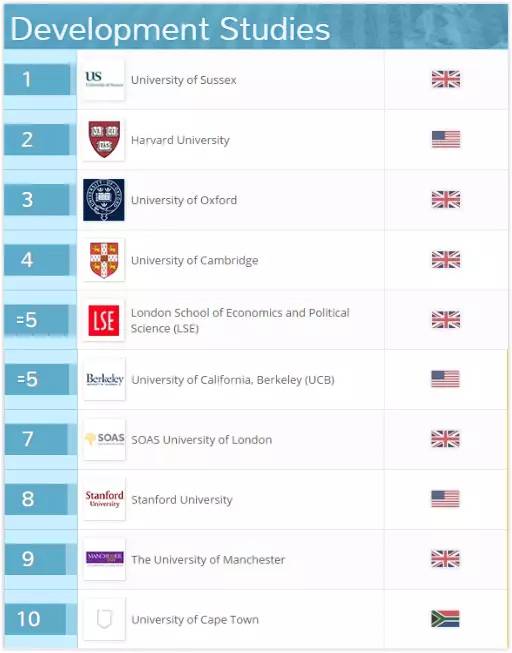
Task: Click the University of Sussex logo
Action: 104,80
